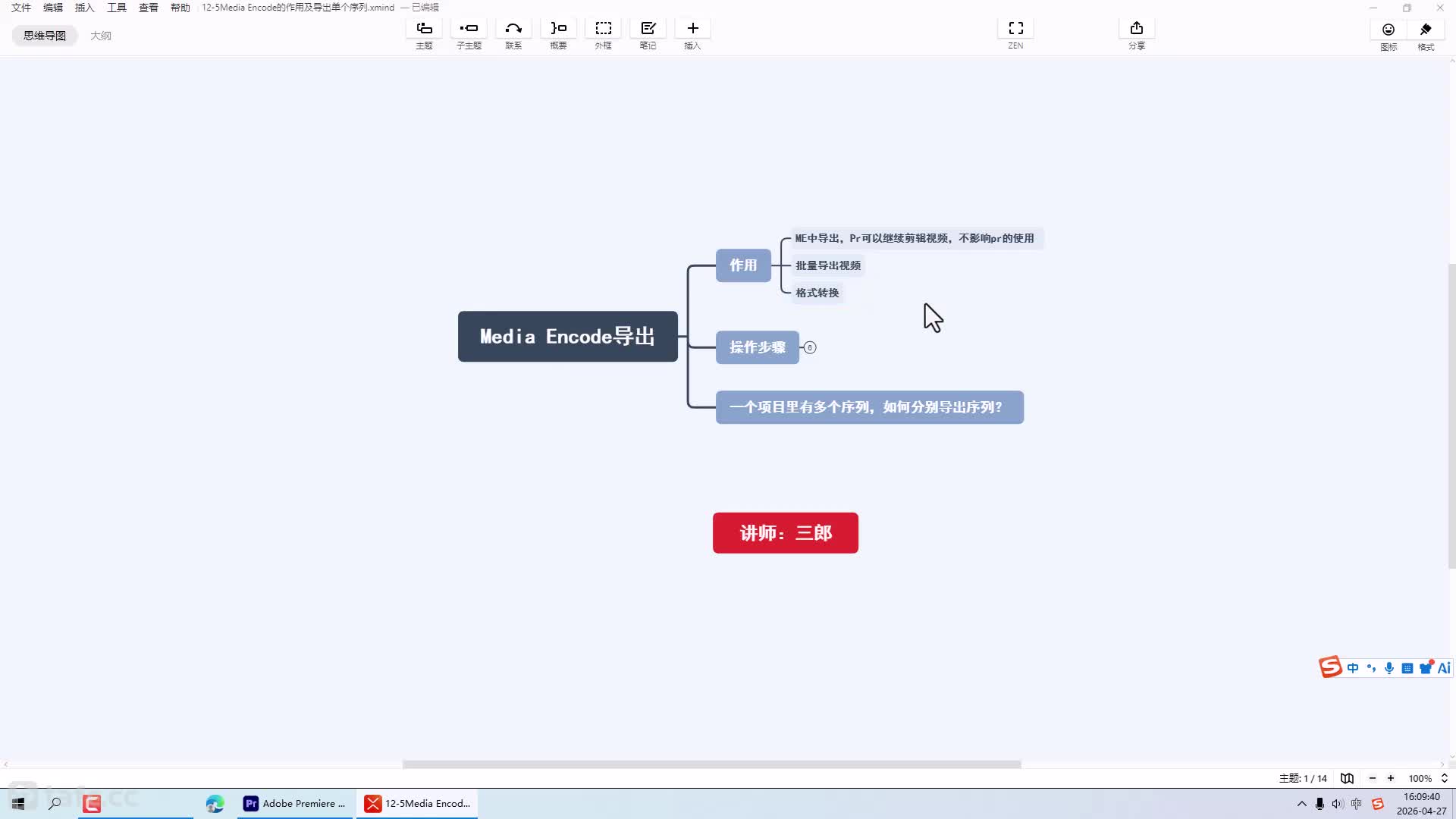The image size is (1456, 819).
Task: Open the Sogou S tray icon
Action: [1378, 803]
